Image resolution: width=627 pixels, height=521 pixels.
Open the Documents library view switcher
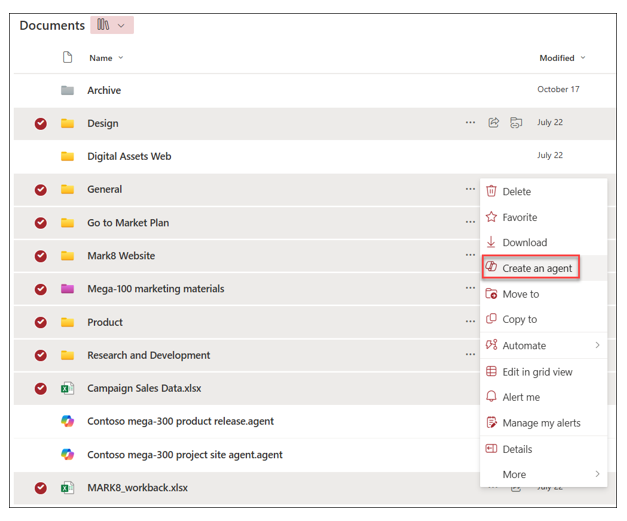[112, 25]
